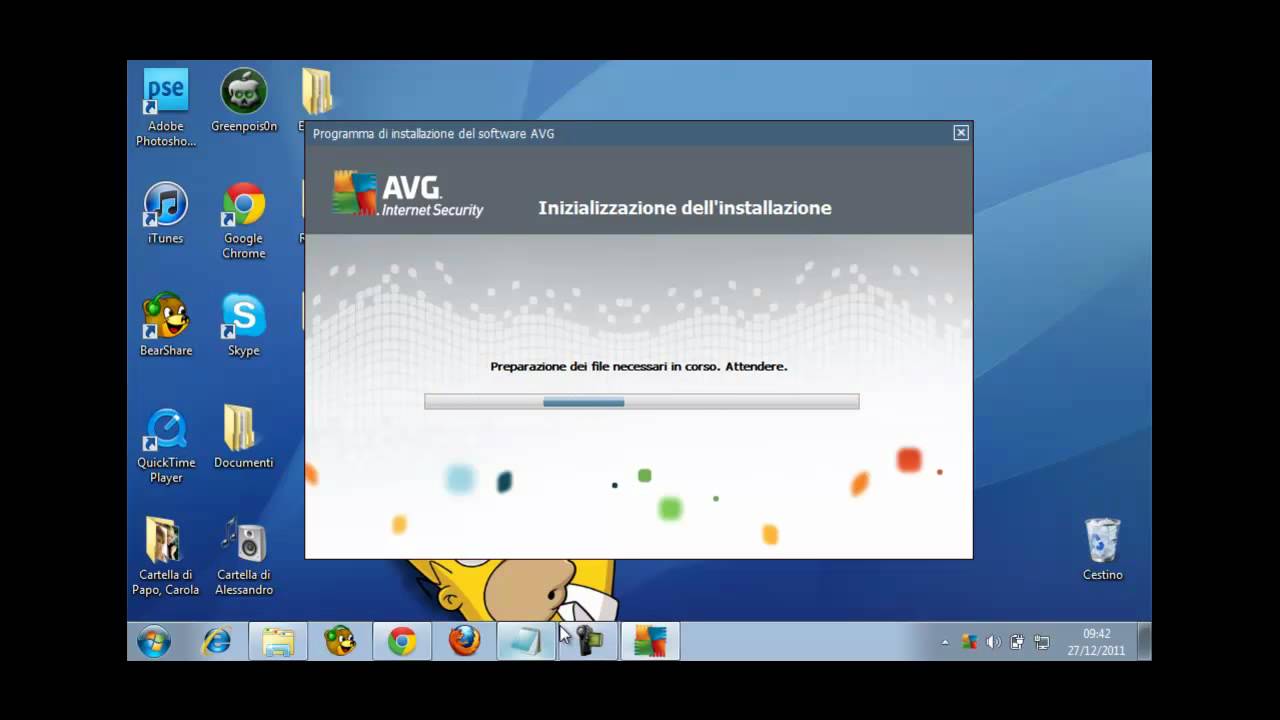Open the Adobe Photoshop Elements desktop shortcut
This screenshot has width=1280, height=720.
(x=166, y=107)
